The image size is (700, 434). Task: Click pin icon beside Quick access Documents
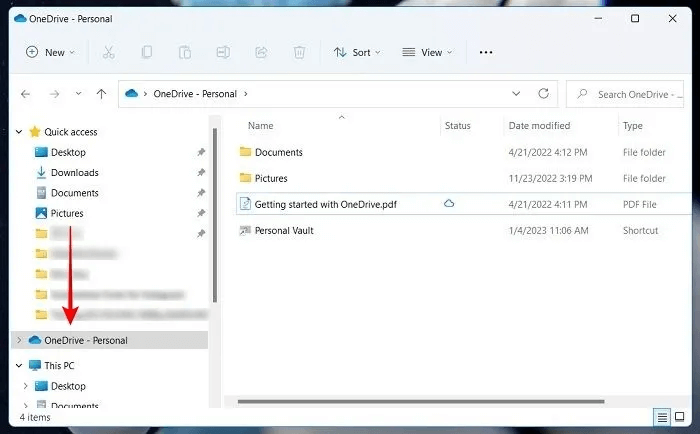tap(201, 193)
